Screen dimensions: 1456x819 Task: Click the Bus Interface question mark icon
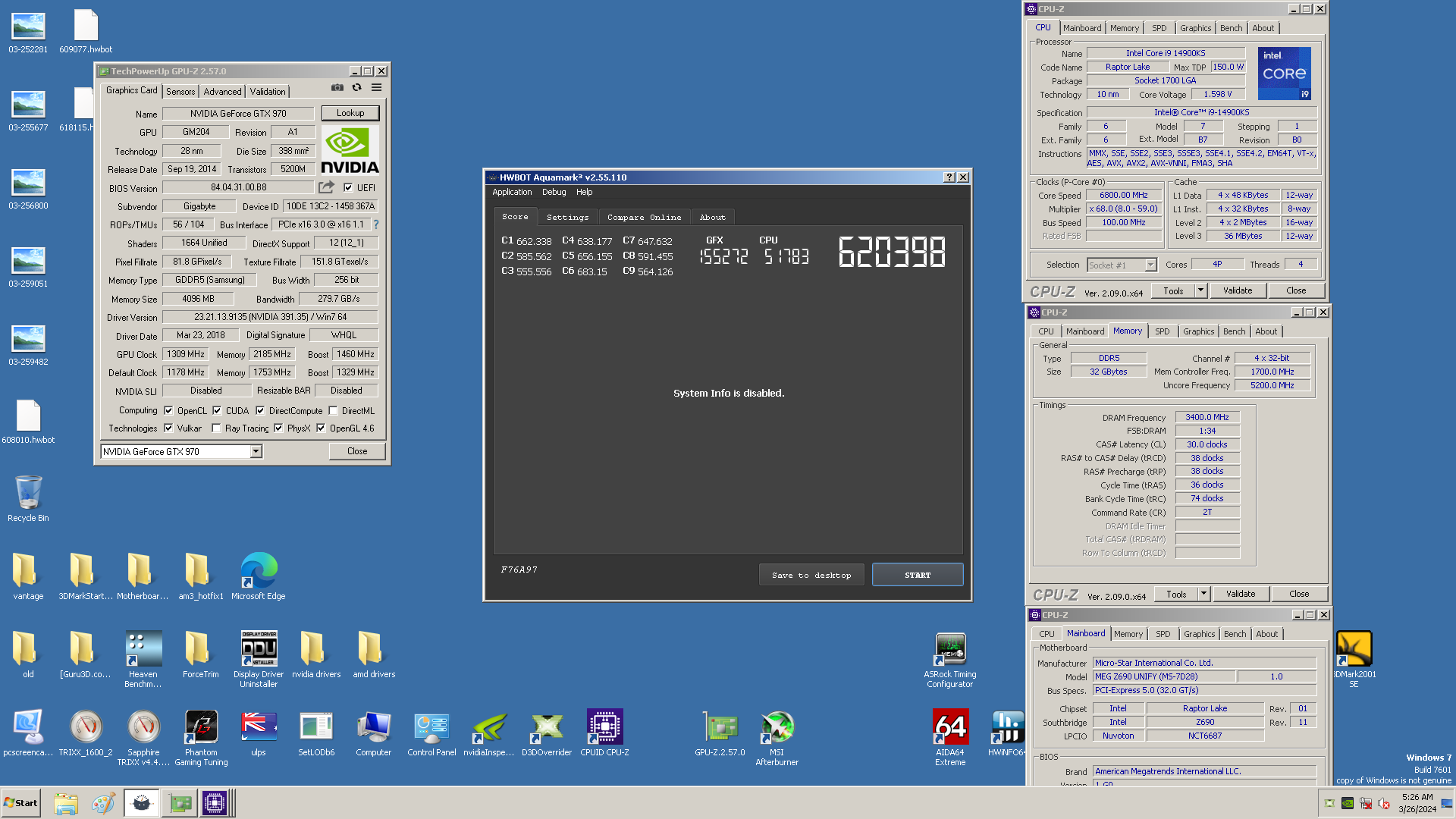point(376,224)
